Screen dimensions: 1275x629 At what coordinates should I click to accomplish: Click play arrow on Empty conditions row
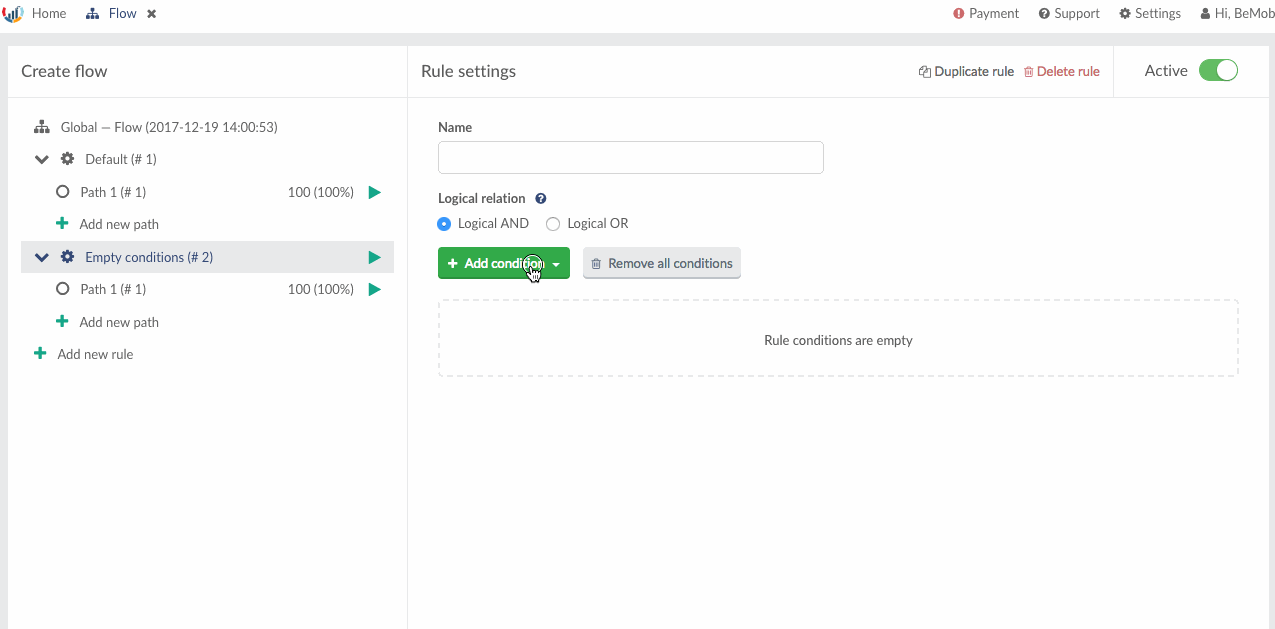coord(375,258)
